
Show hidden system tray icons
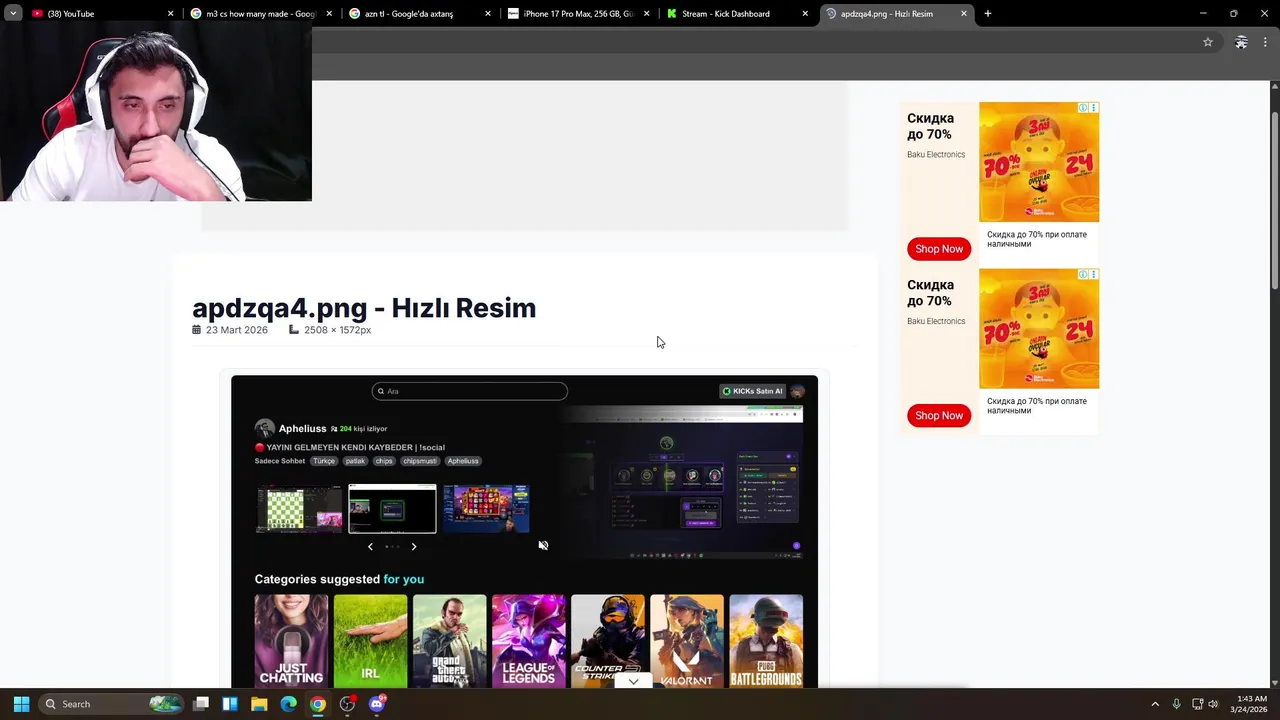click(1155, 704)
